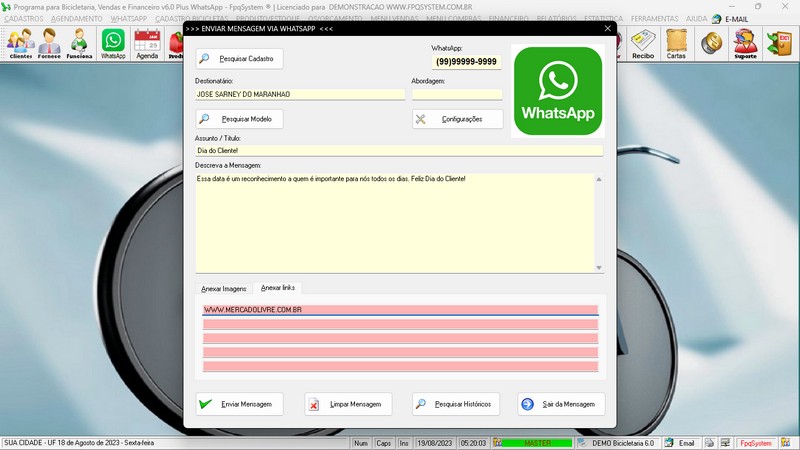This screenshot has height=450, width=800.
Task: Click Enviar Mensagem button
Action: (x=239, y=404)
